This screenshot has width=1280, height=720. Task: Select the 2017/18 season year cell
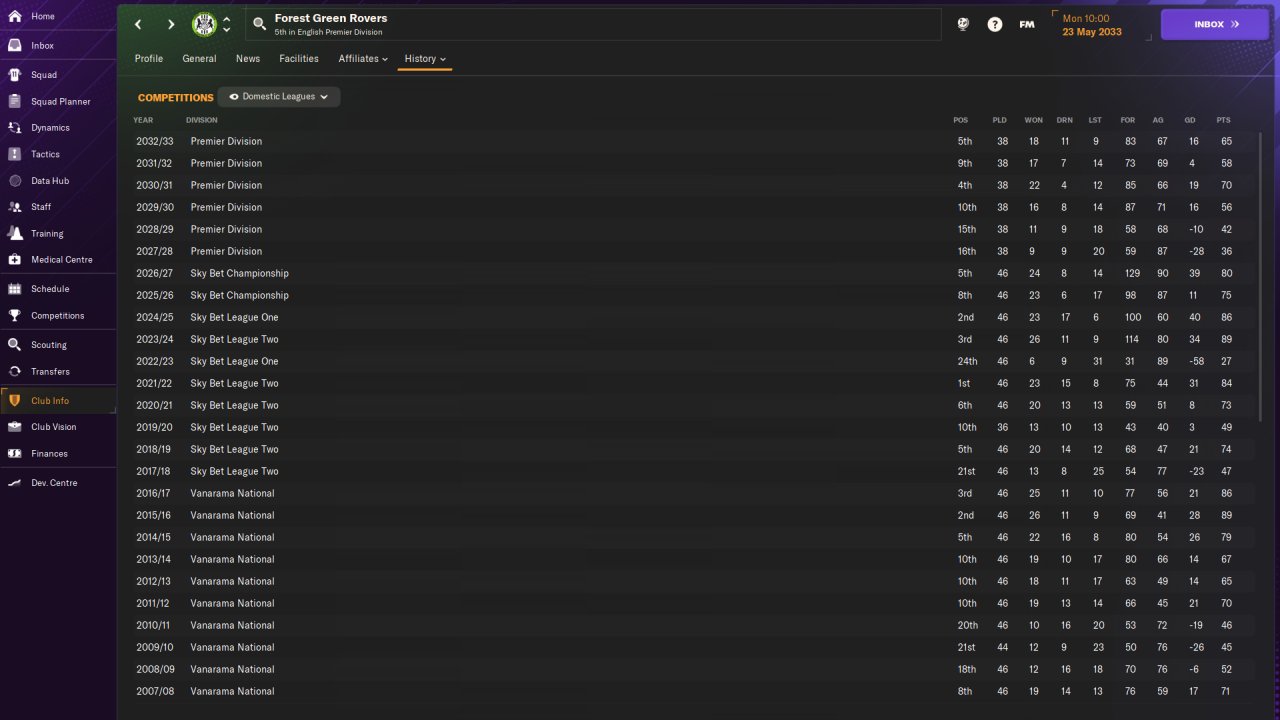tap(154, 472)
